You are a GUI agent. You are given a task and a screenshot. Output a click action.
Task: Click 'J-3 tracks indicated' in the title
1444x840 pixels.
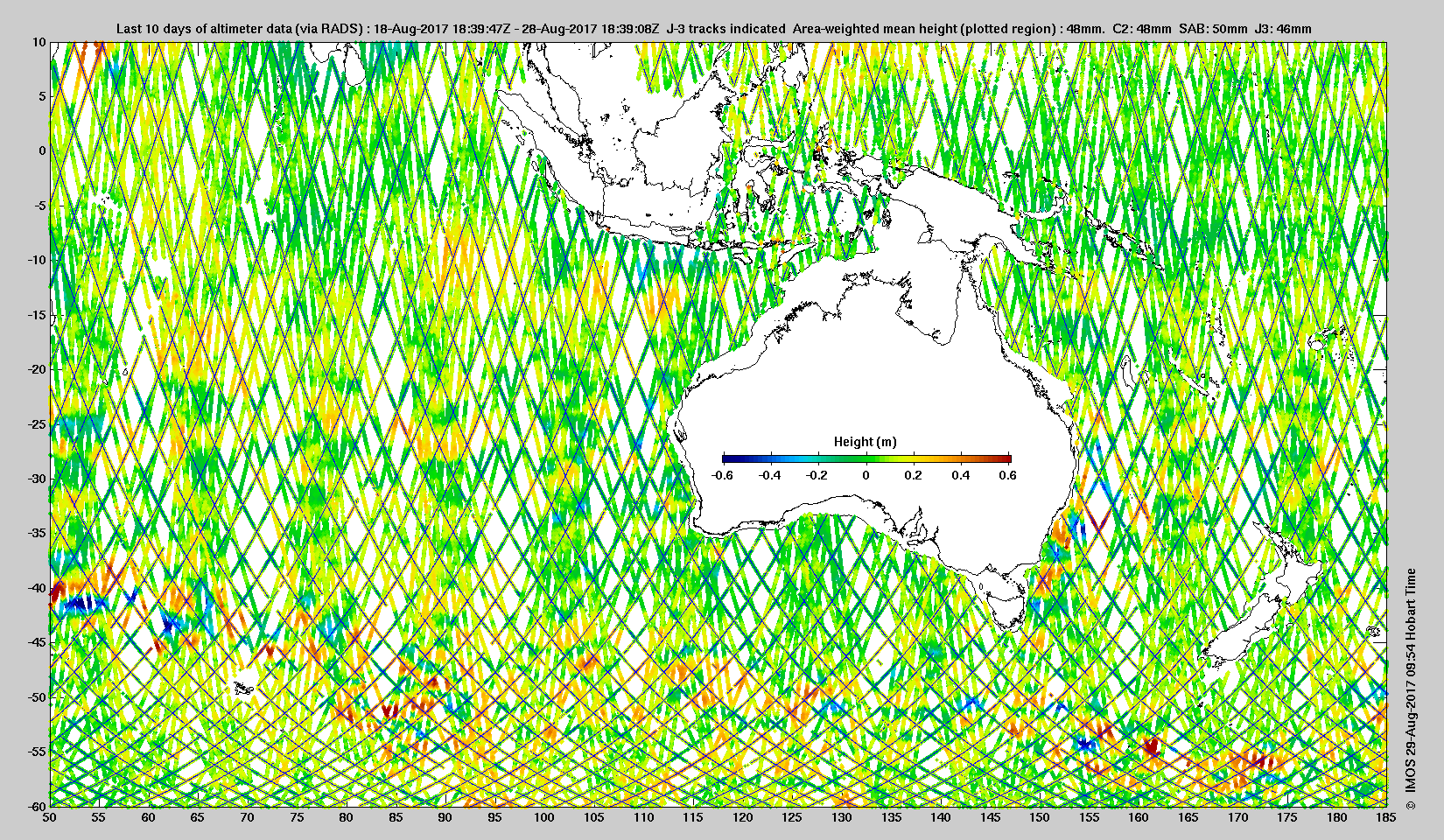[x=726, y=29]
